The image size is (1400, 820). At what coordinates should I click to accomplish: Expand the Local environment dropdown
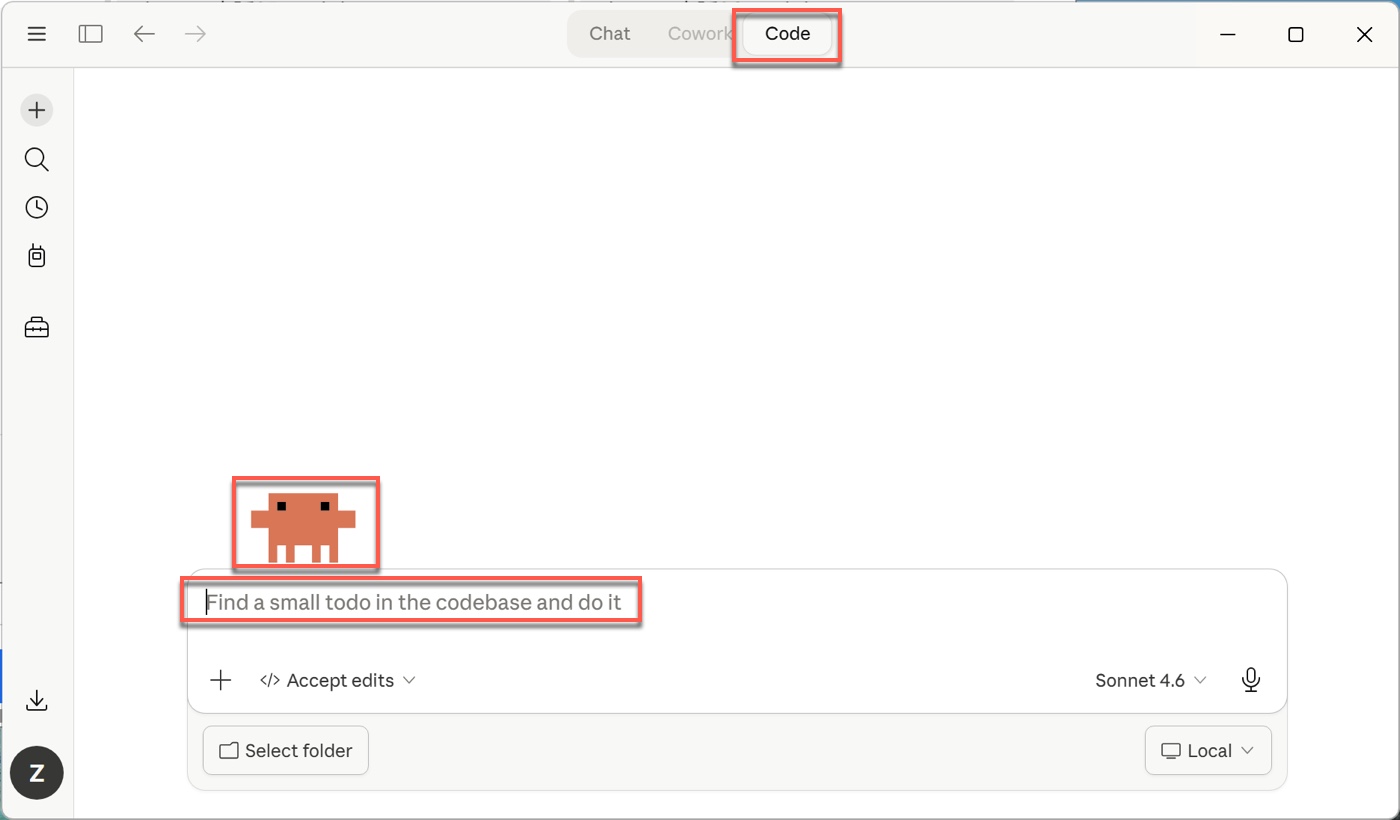(1207, 751)
